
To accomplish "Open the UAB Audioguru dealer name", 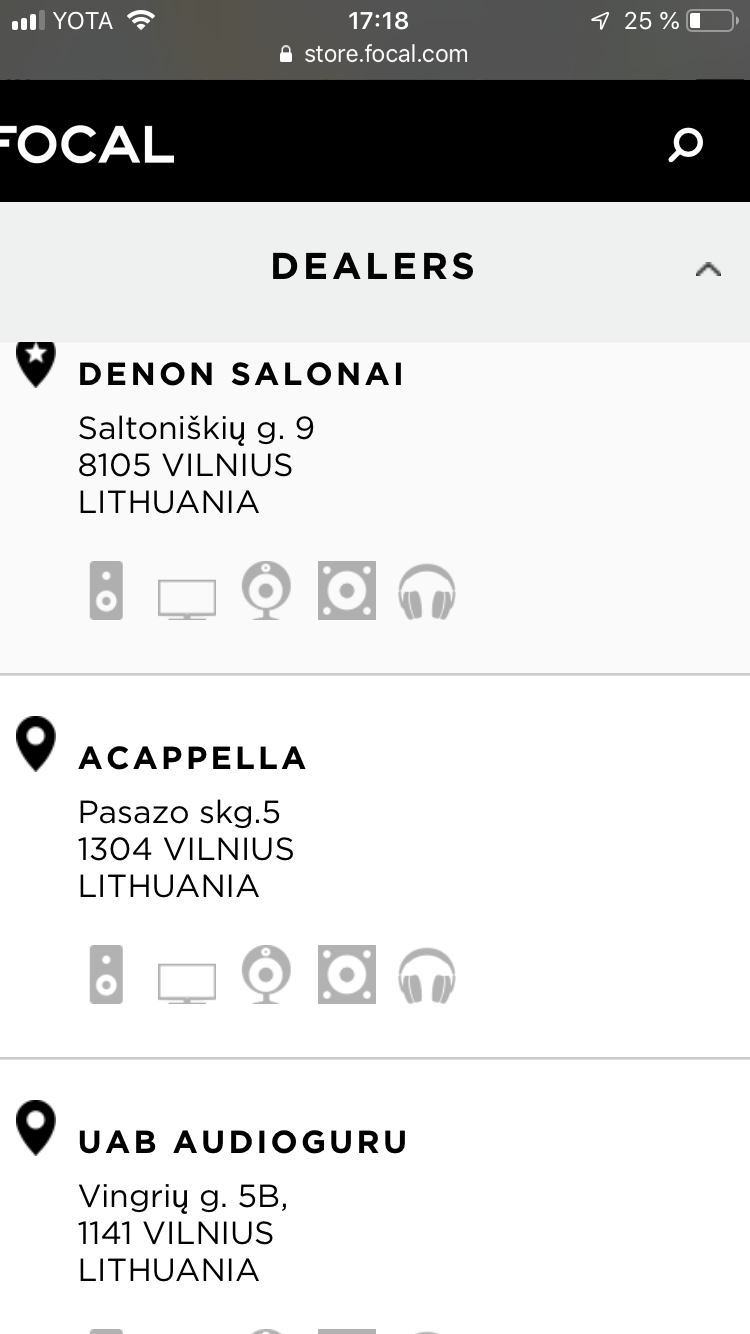I will tap(243, 1142).
